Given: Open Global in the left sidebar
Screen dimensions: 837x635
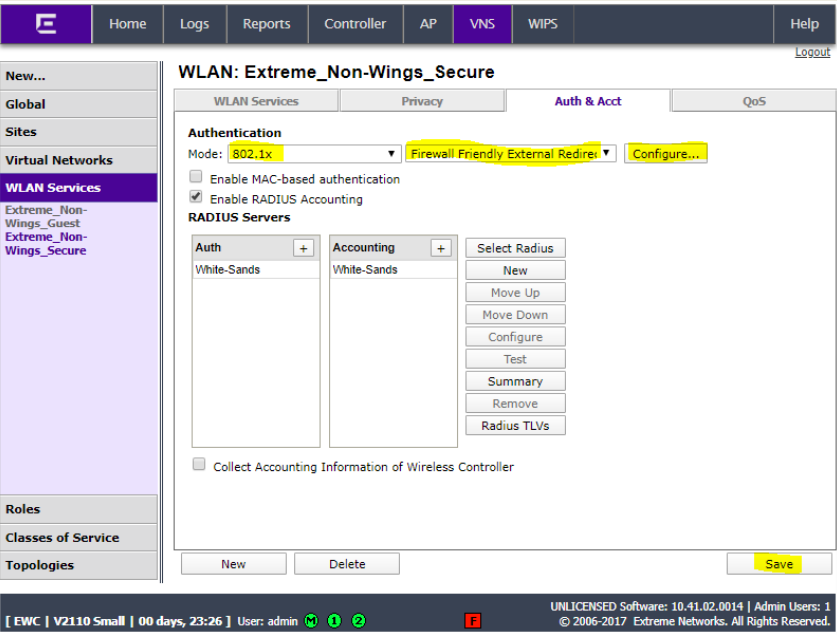Looking at the screenshot, I should pyautogui.click(x=78, y=104).
